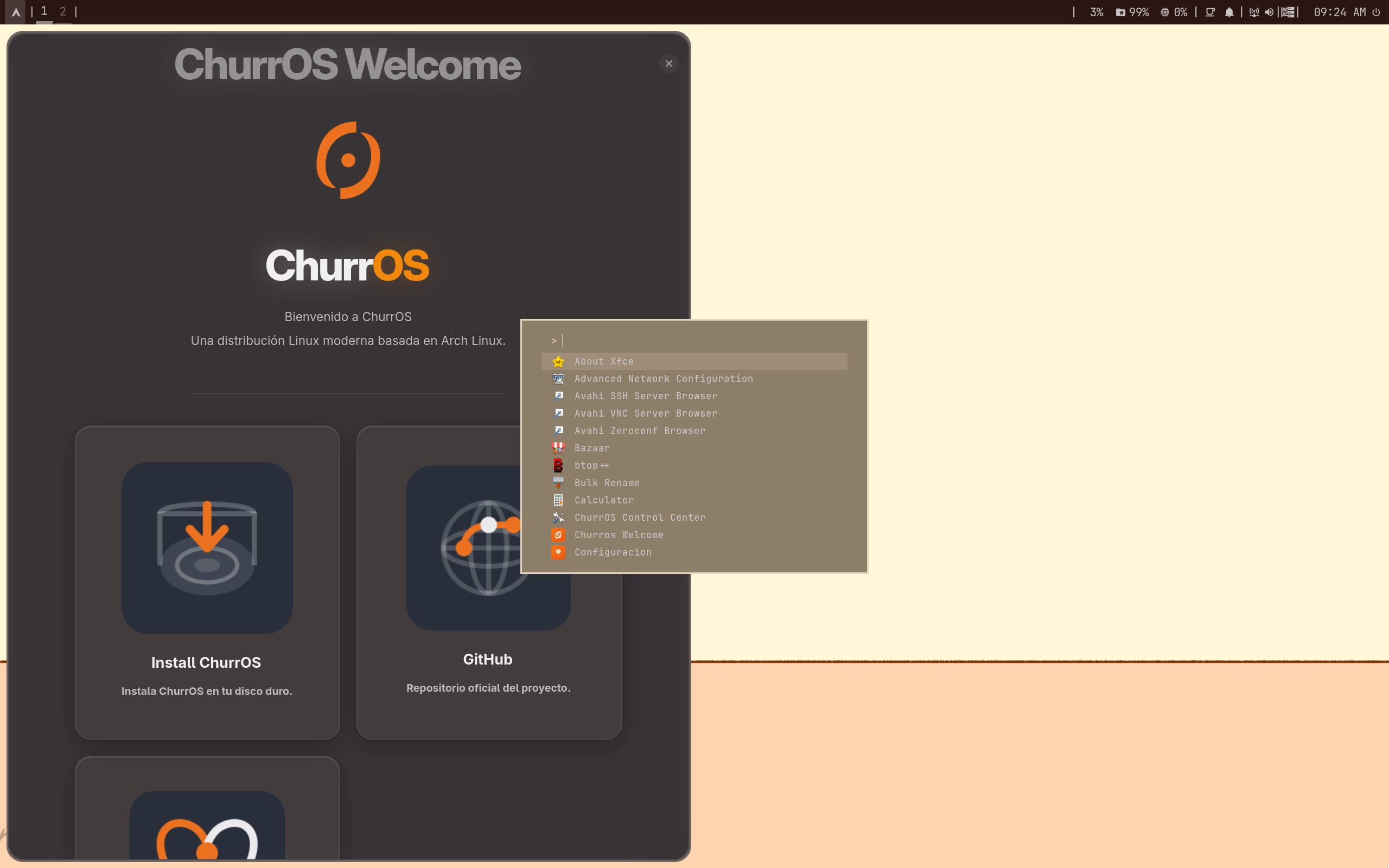Click the Calculator icon in the launcher
This screenshot has height=868, width=1389.
[558, 500]
